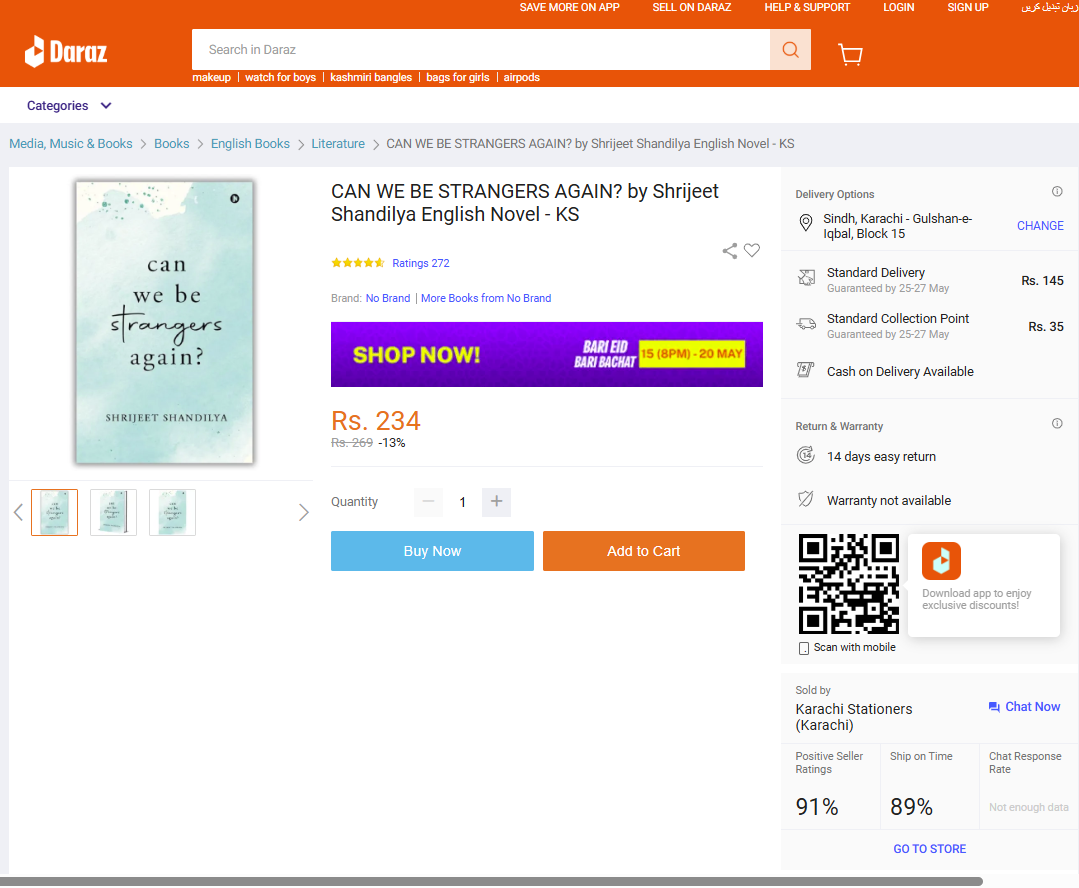Image resolution: width=1079 pixels, height=888 pixels.
Task: Increase quantity with plus button
Action: click(x=496, y=502)
